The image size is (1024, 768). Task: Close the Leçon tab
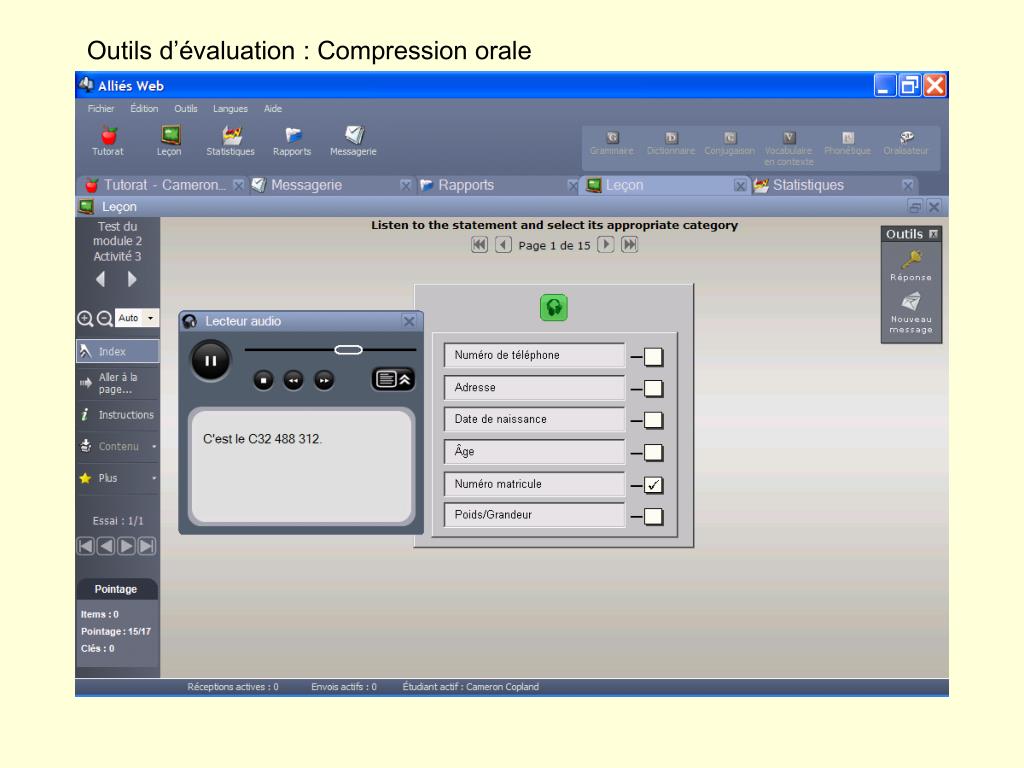click(740, 186)
